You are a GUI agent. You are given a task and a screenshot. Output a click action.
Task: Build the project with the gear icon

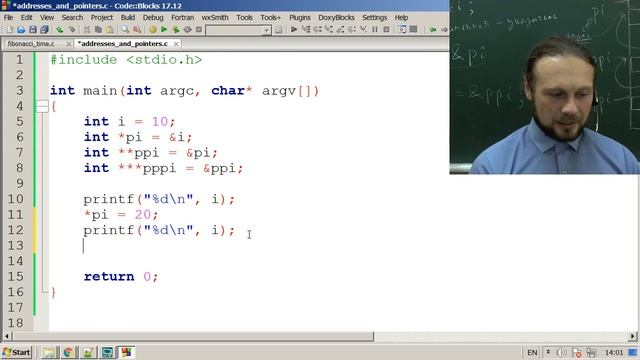coord(153,29)
